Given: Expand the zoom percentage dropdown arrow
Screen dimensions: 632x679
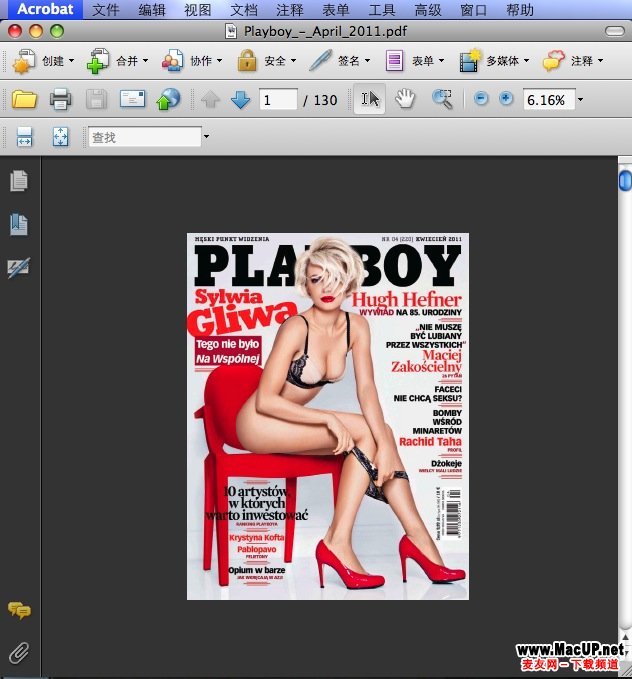Looking at the screenshot, I should 580,100.
